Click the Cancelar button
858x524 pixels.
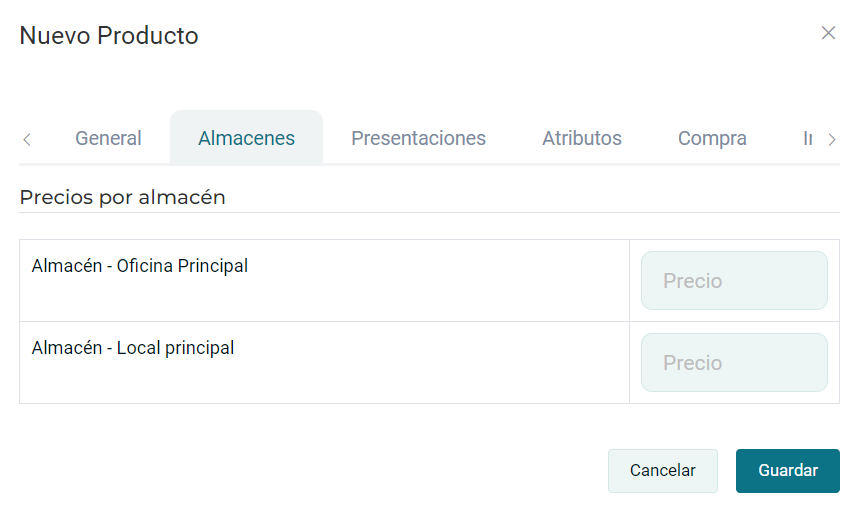coord(663,470)
